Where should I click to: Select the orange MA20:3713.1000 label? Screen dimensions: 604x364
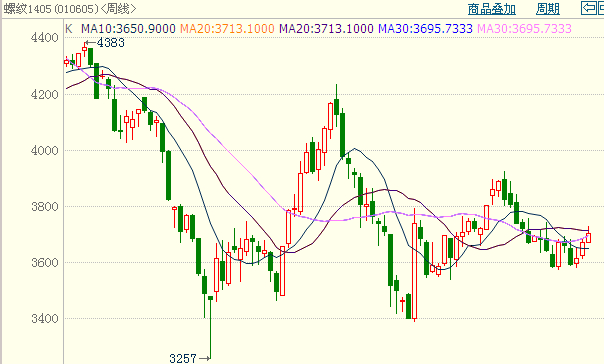[x=227, y=29]
